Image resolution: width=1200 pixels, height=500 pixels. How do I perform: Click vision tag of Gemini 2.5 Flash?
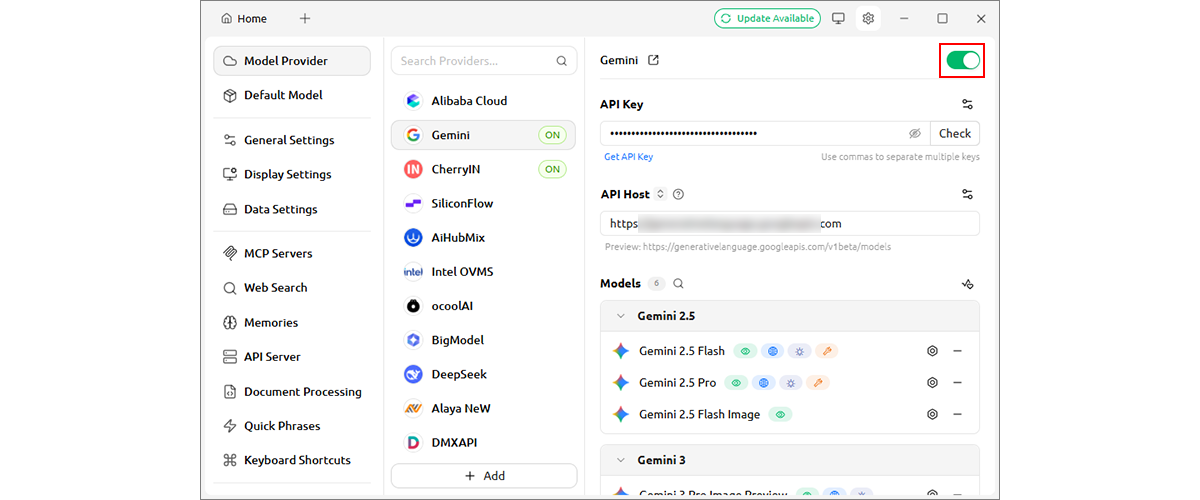tap(744, 351)
